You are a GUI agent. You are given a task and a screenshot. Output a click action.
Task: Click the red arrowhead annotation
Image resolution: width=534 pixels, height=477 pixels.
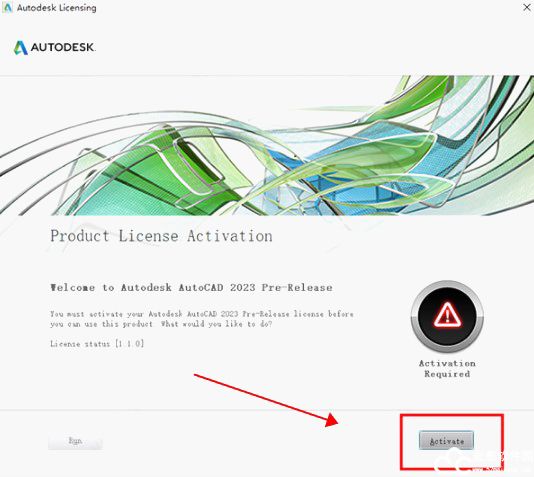tap(331, 420)
